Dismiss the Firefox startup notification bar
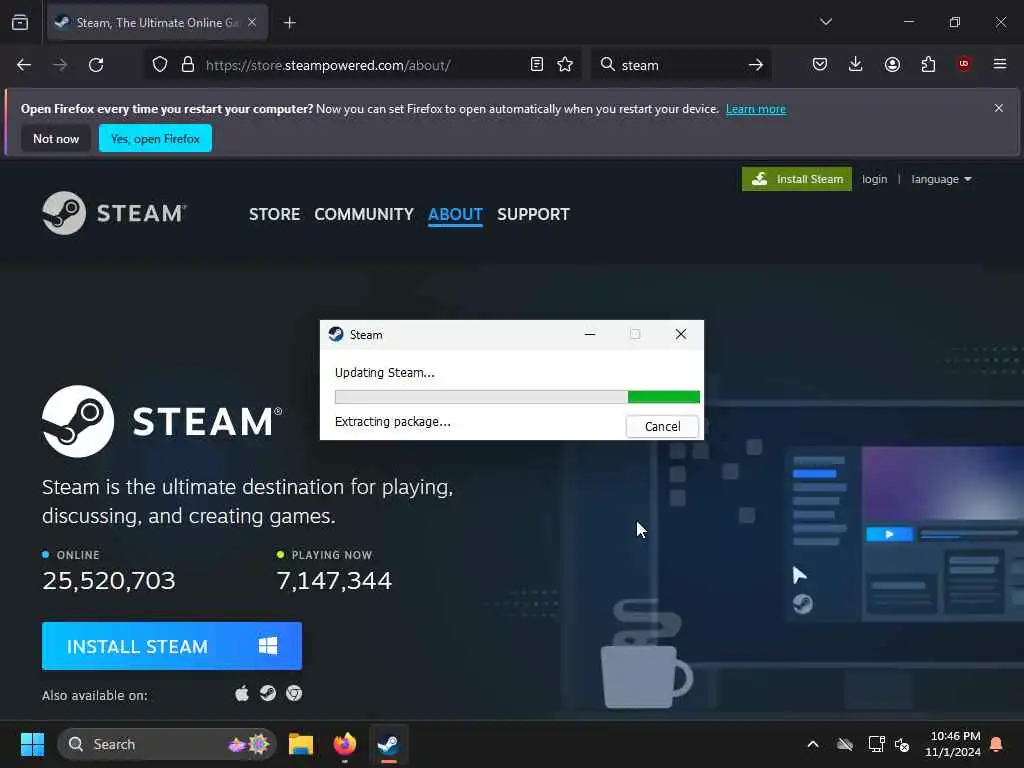The height and width of the screenshot is (768, 1024). [999, 108]
